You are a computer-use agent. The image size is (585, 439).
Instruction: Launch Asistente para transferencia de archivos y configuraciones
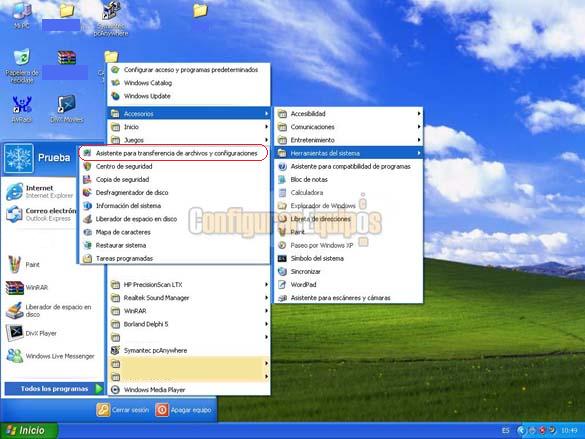(x=174, y=153)
